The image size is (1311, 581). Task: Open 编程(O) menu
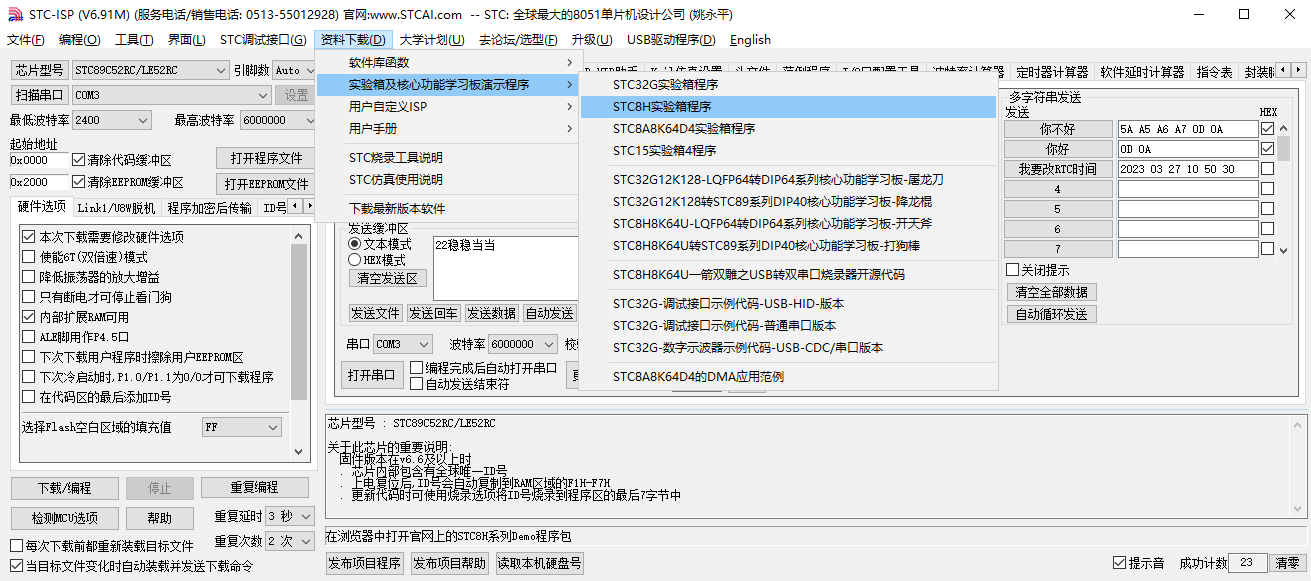(x=80, y=40)
